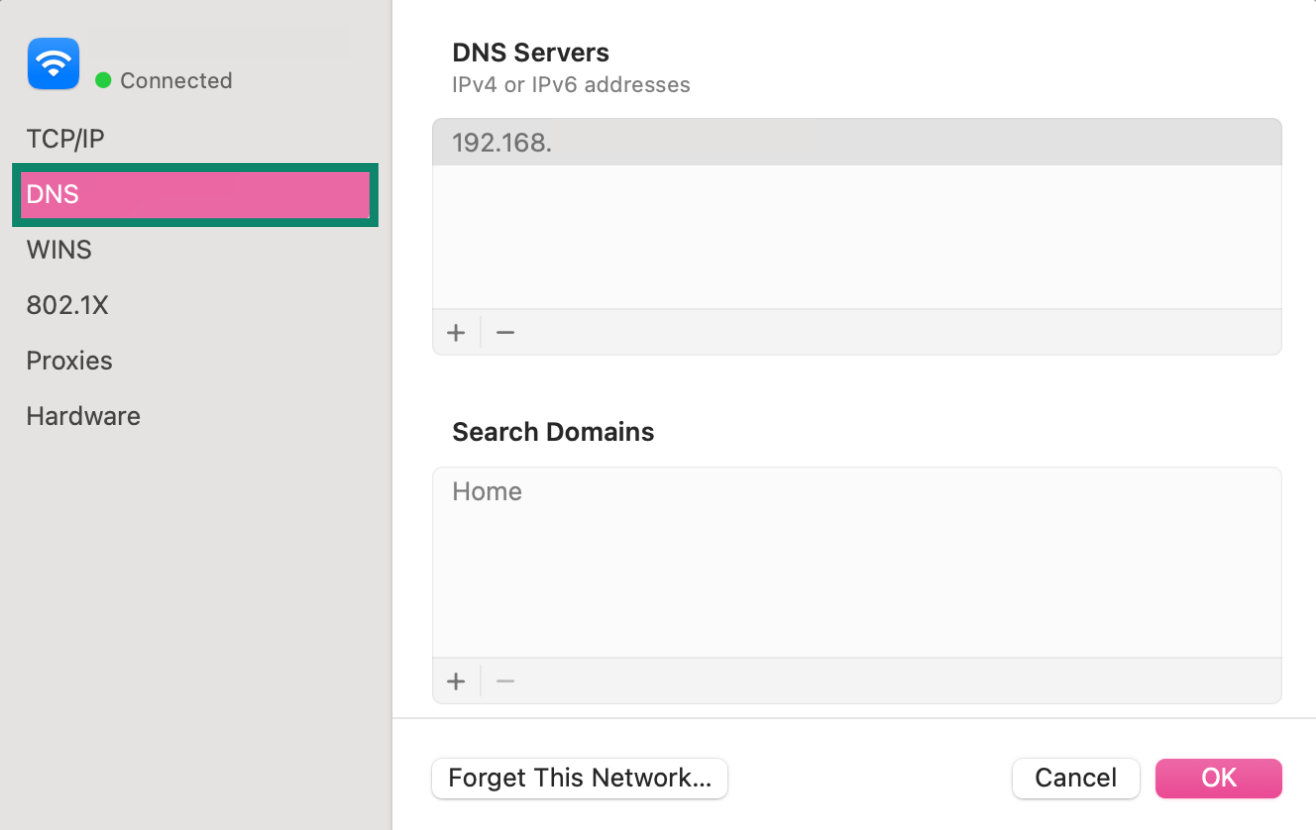Cancel the DNS configuration changes
1316x830 pixels.
(x=1075, y=778)
